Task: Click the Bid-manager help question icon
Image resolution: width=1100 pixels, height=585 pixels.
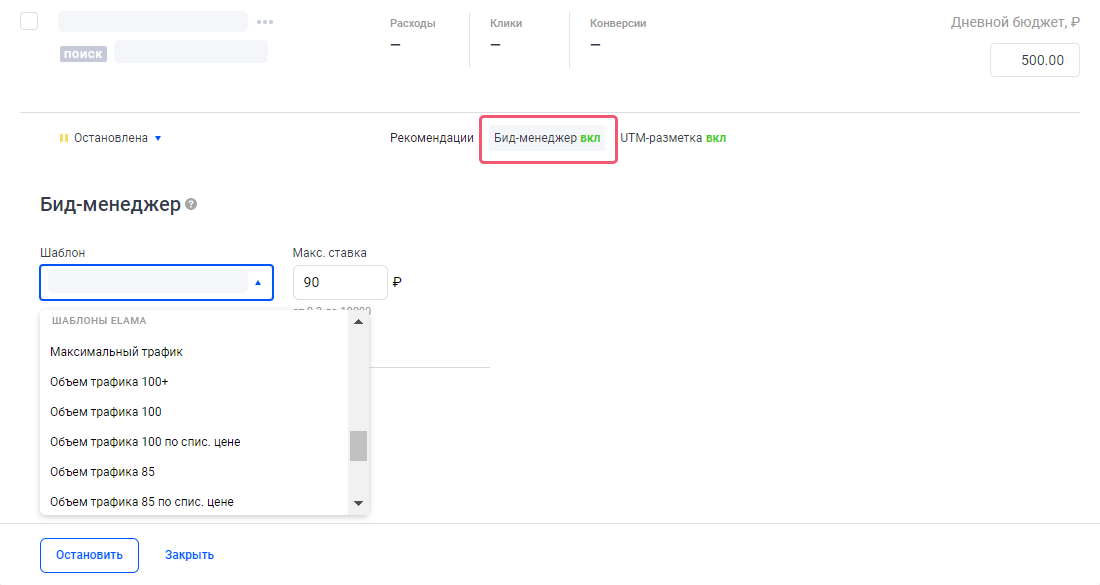Action: click(x=191, y=204)
